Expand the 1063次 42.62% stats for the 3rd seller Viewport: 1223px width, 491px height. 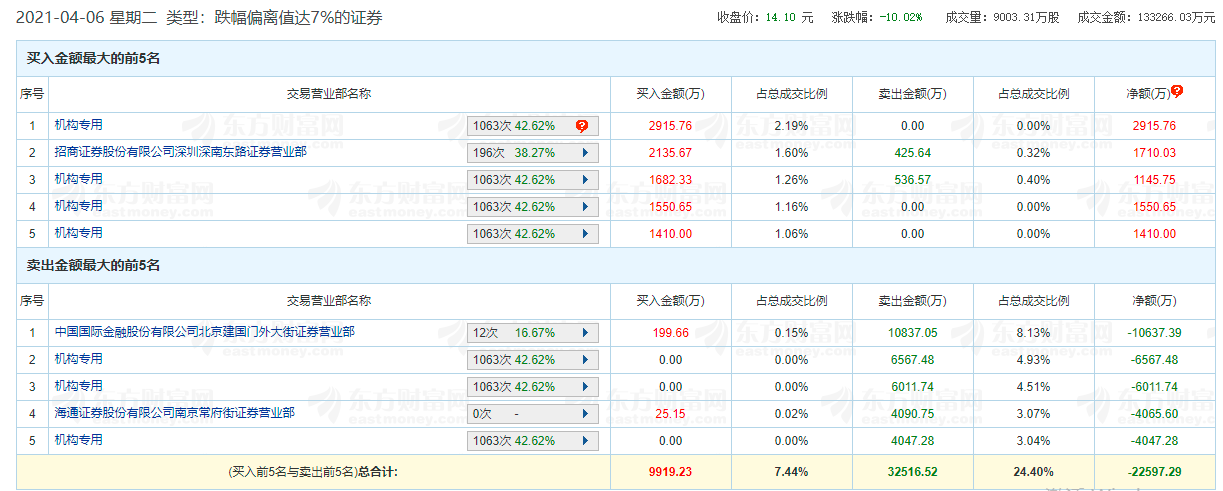click(584, 387)
